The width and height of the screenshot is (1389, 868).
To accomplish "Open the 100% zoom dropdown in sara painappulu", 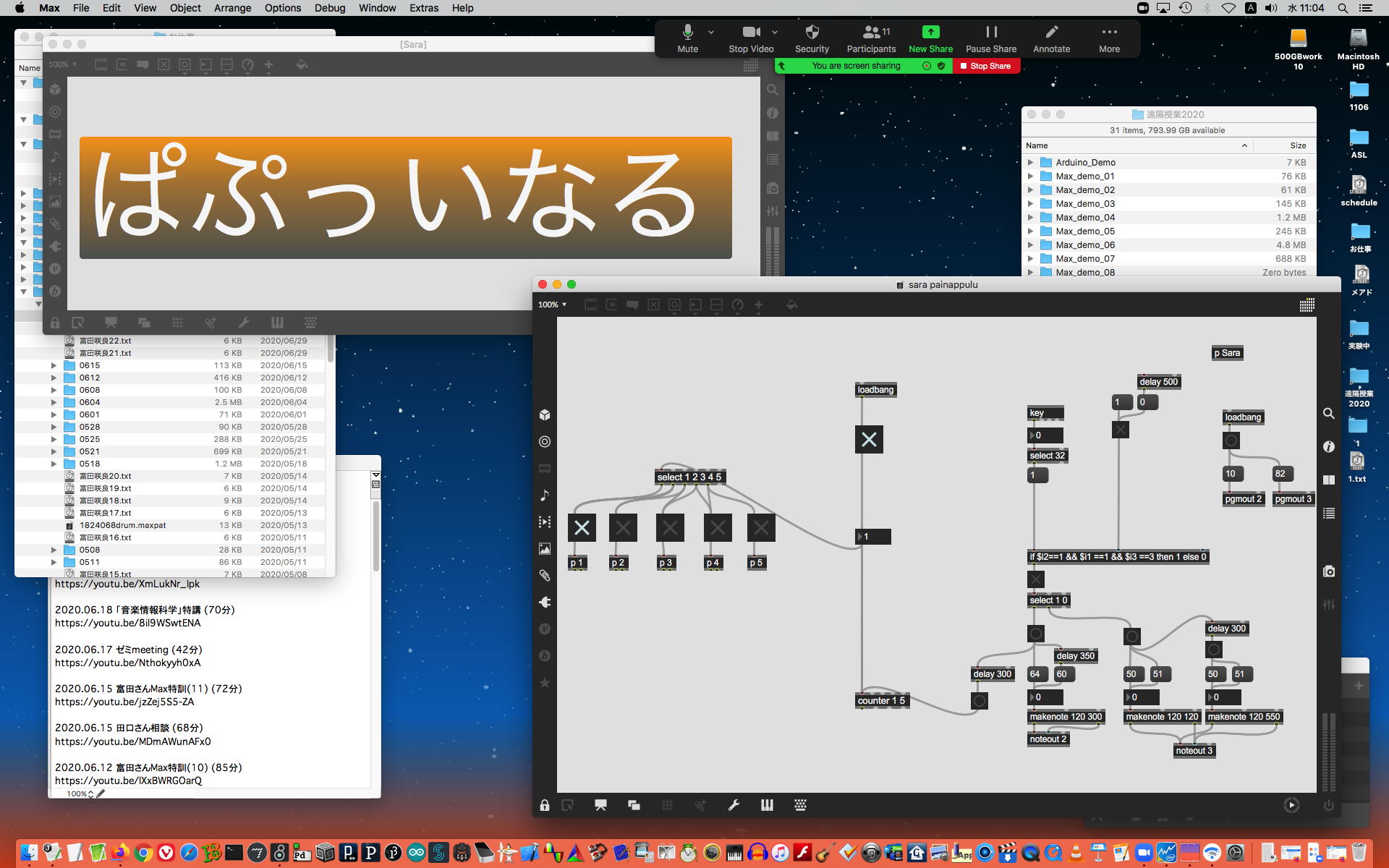I will tap(553, 305).
